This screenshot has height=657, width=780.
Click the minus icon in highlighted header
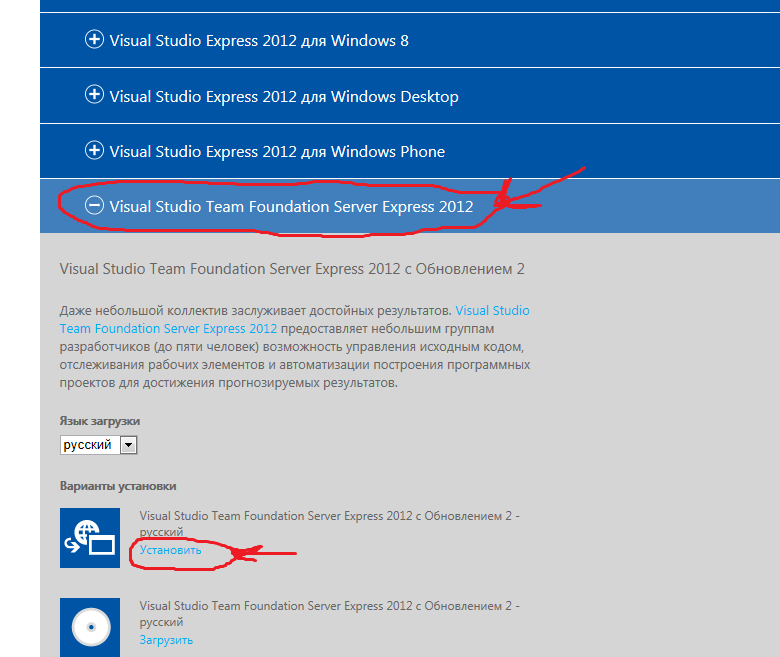[94, 205]
